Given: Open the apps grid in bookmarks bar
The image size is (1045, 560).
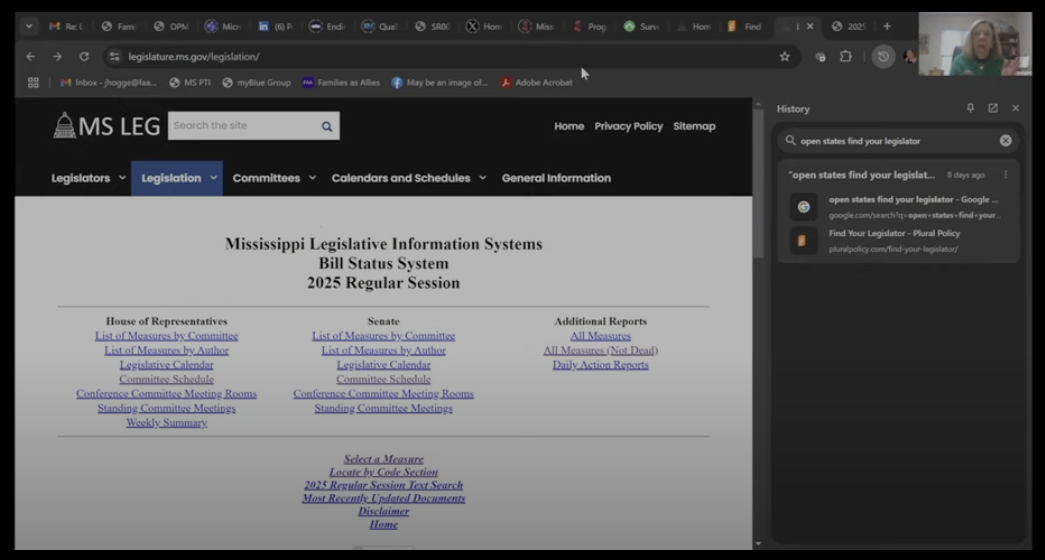Looking at the screenshot, I should (x=34, y=83).
